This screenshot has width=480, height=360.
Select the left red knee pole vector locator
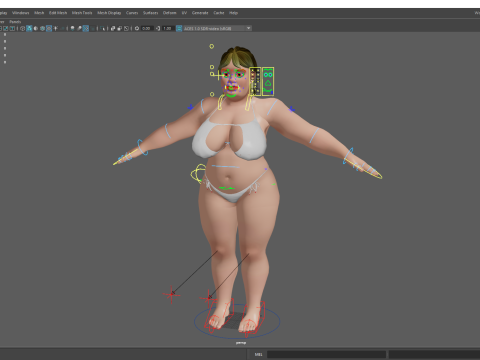pos(172,294)
